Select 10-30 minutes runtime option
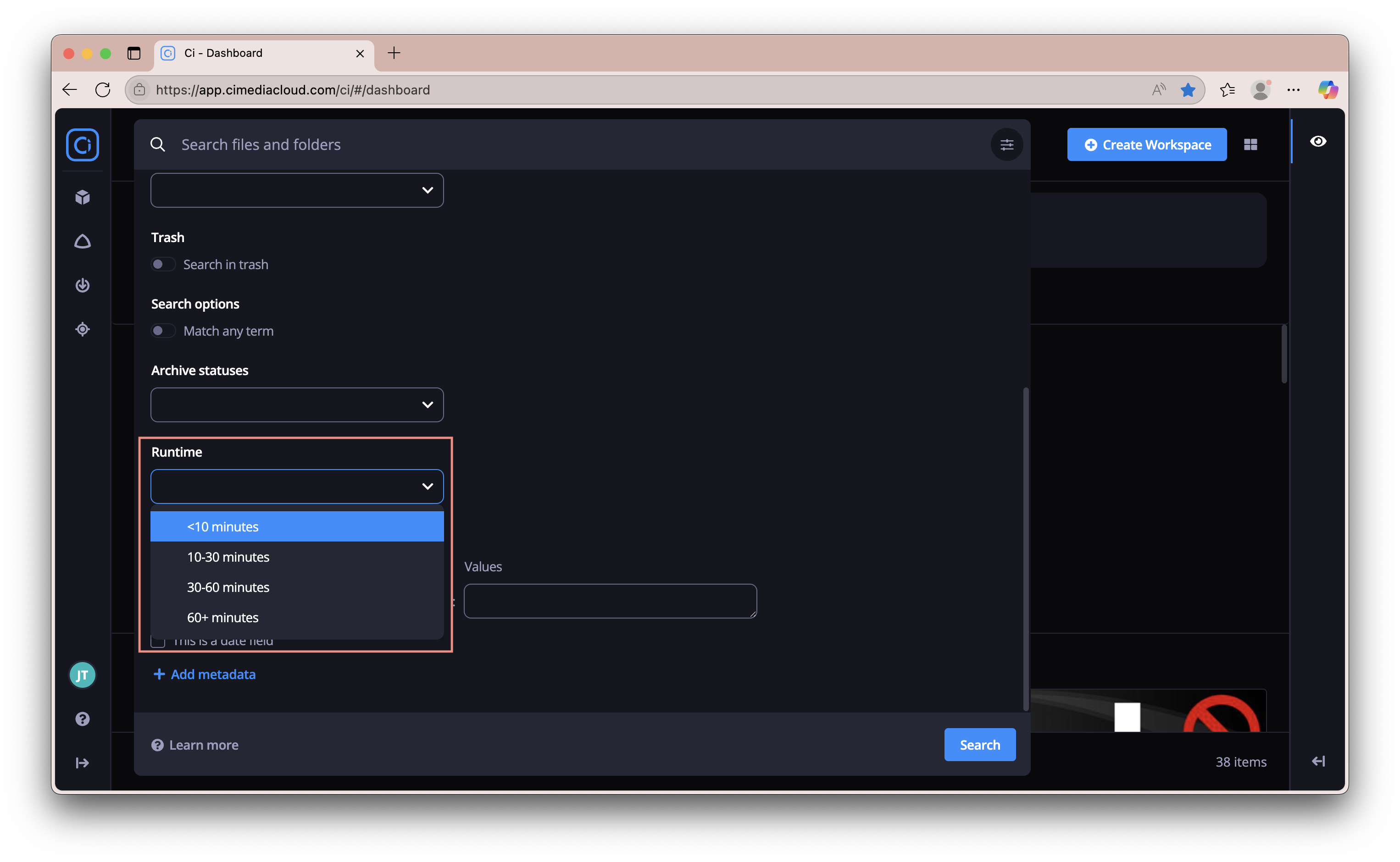This screenshot has height=862, width=1400. (297, 557)
